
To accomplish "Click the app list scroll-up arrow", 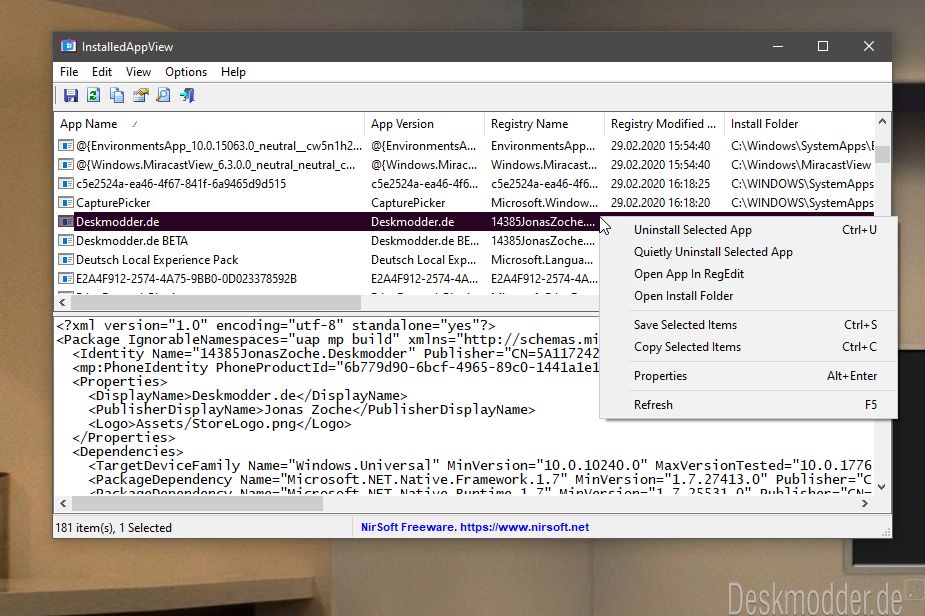I will click(x=882, y=122).
